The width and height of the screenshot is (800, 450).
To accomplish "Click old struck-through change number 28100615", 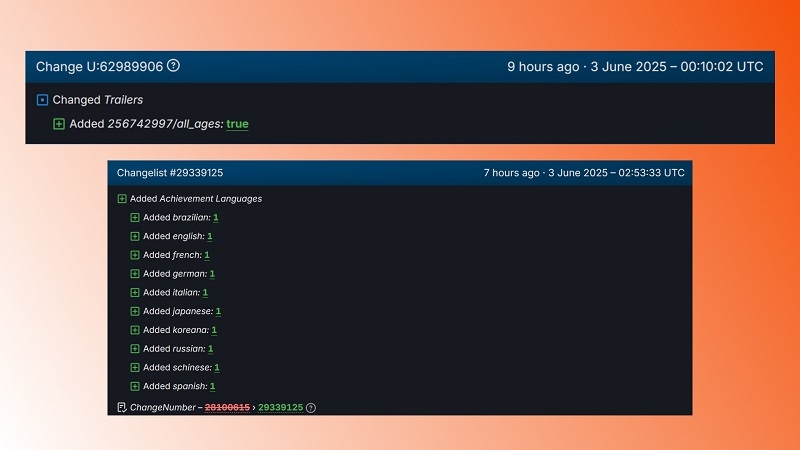I will pos(226,407).
